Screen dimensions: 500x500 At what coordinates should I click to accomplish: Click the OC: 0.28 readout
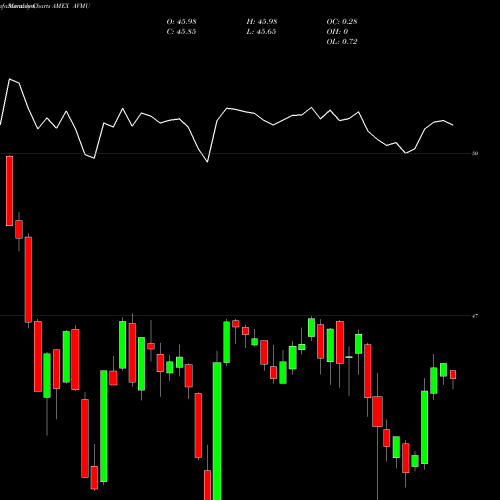click(342, 22)
